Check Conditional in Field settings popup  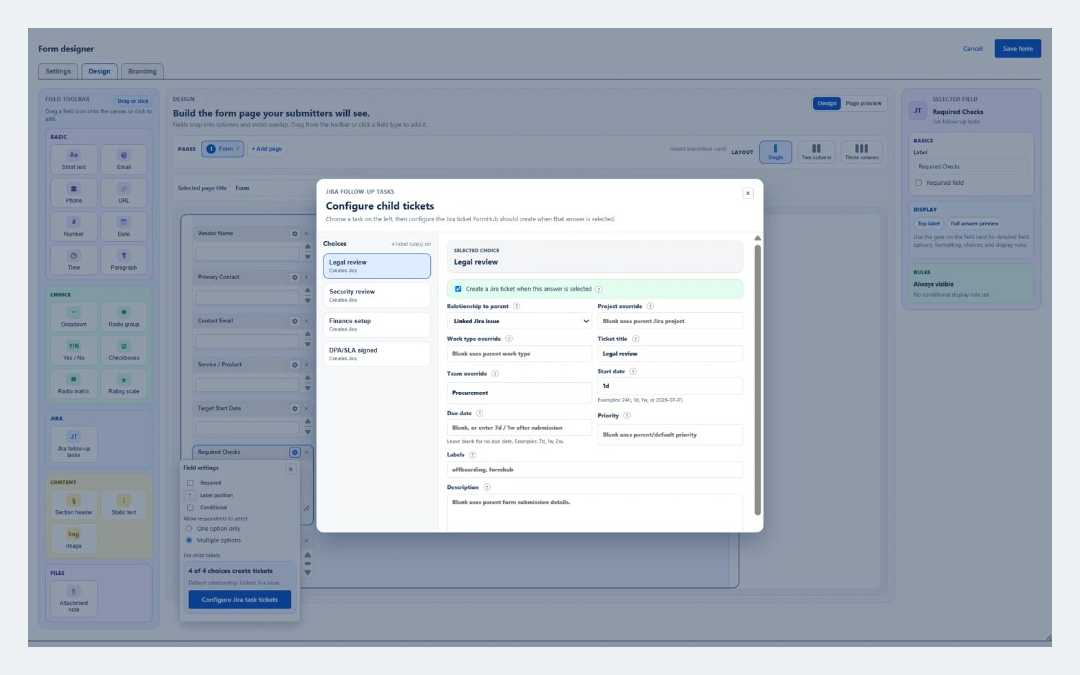(x=191, y=508)
